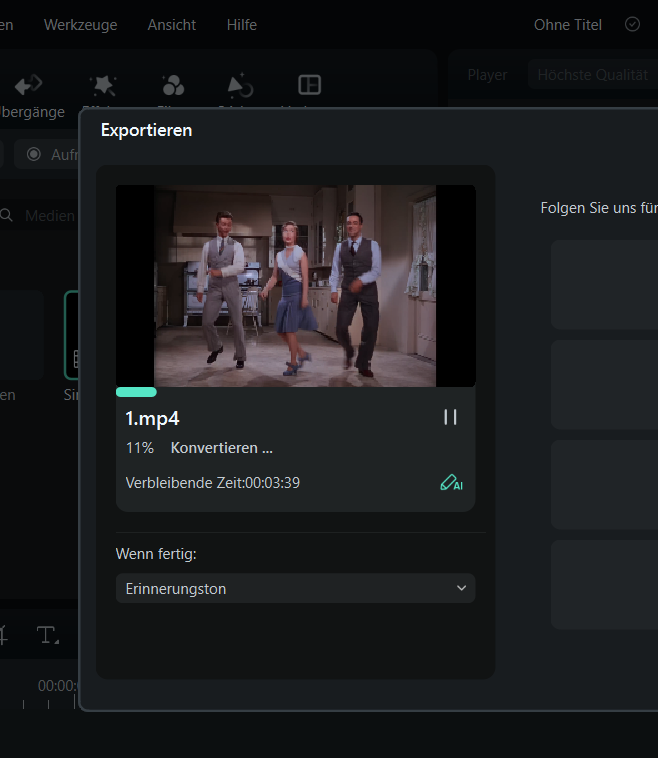Select the effects star icon

coord(103,85)
